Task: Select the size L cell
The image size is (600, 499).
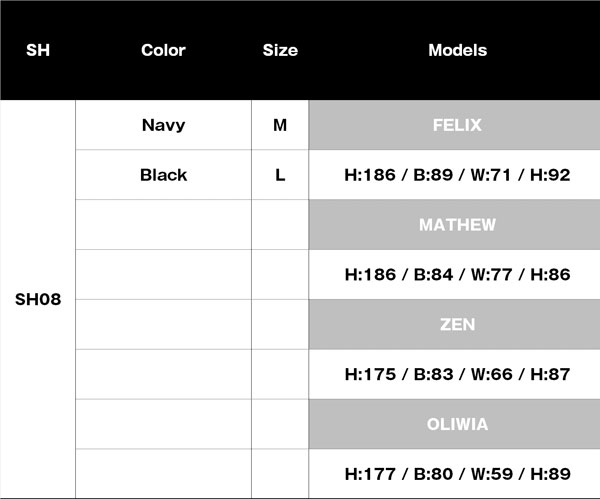Action: (x=280, y=175)
